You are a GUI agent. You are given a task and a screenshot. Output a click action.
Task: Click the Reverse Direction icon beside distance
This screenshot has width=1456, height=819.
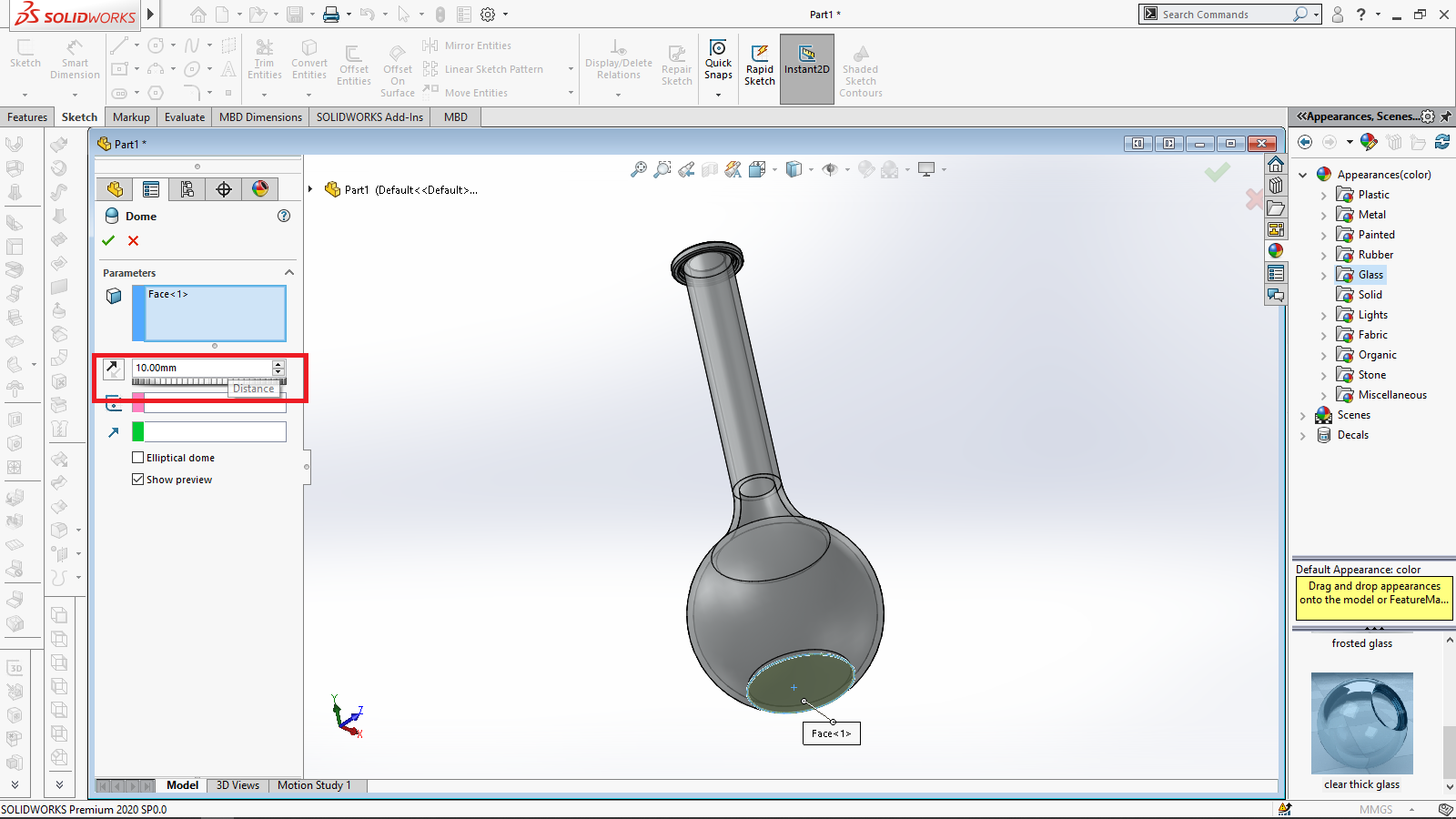(113, 369)
